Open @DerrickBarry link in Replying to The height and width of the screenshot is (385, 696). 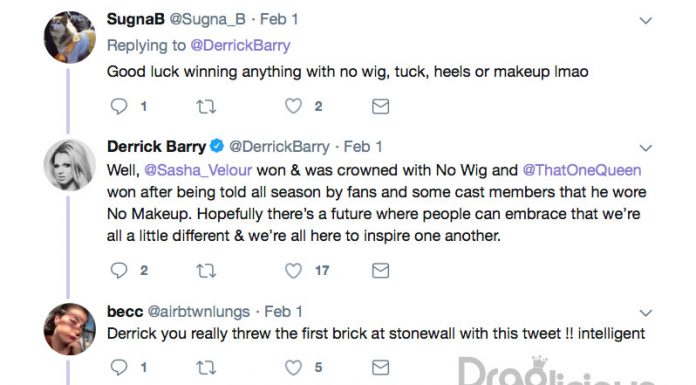[x=240, y=45]
